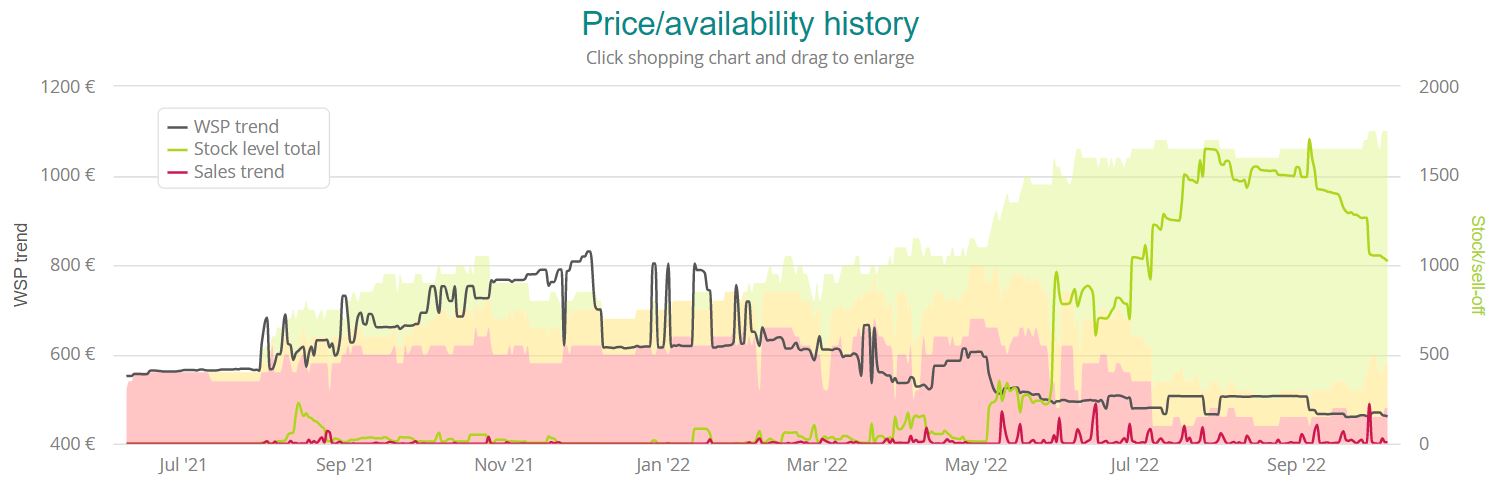Viewport: 1506px width, 499px height.
Task: Click the 500 stock axis label
Action: tap(1434, 355)
